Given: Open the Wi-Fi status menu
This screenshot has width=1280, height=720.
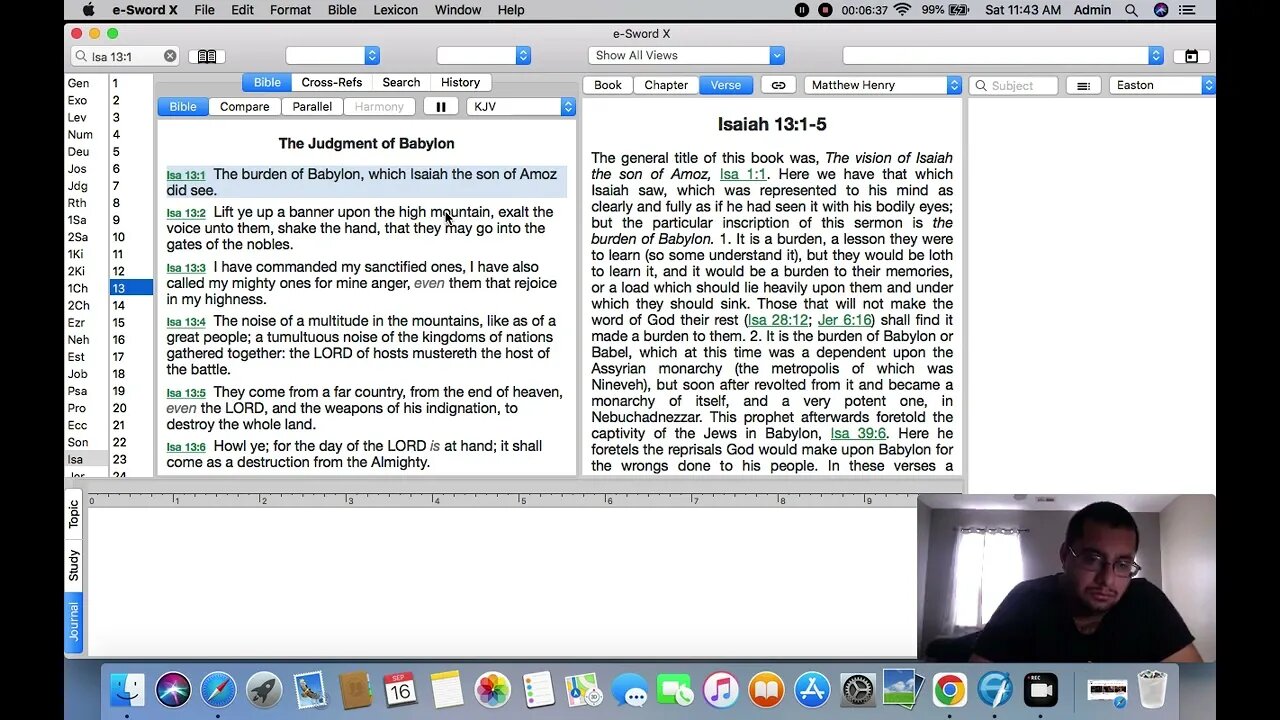Looking at the screenshot, I should coord(902,10).
